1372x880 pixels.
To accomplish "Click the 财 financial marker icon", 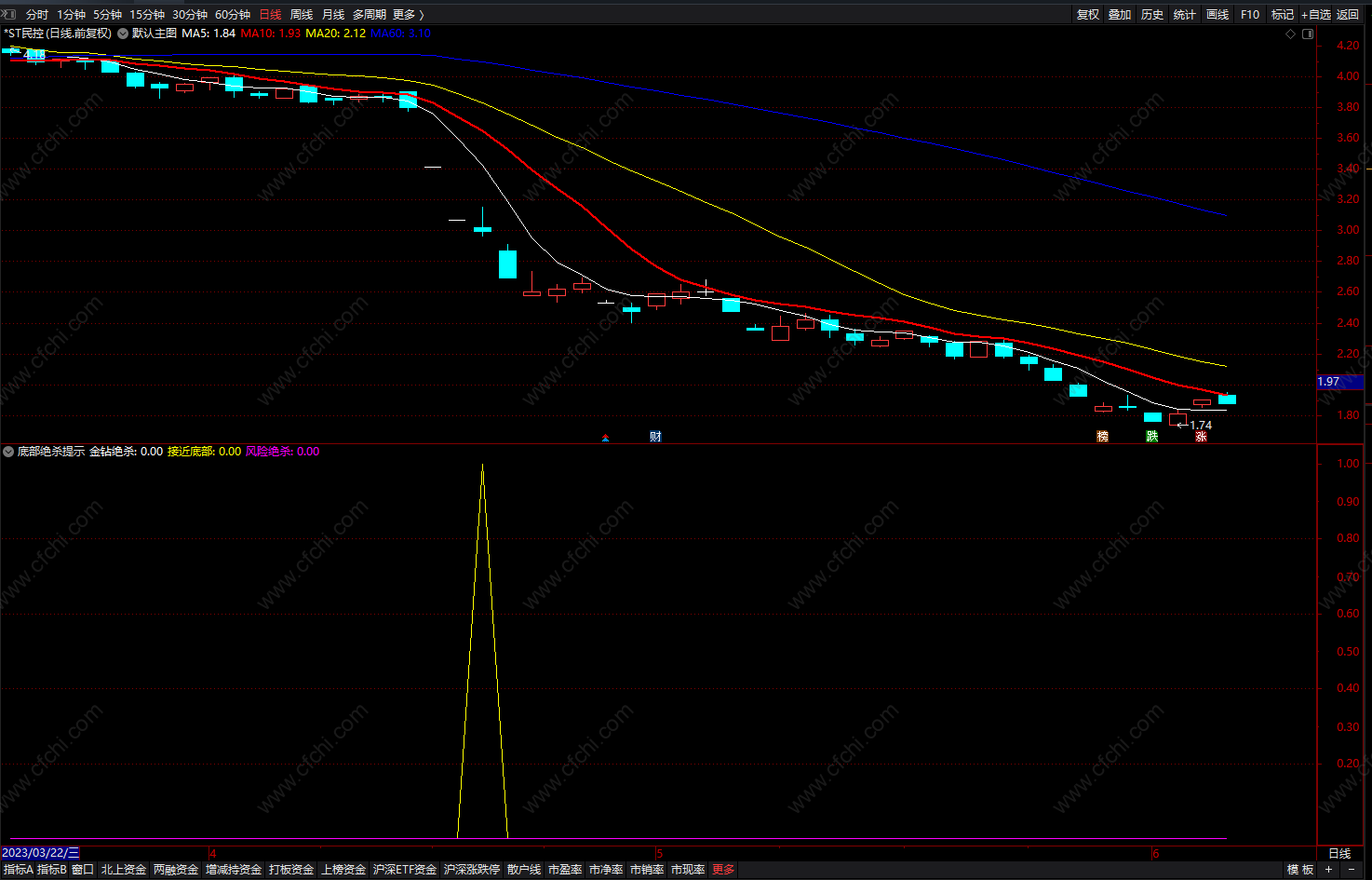I will (655, 437).
